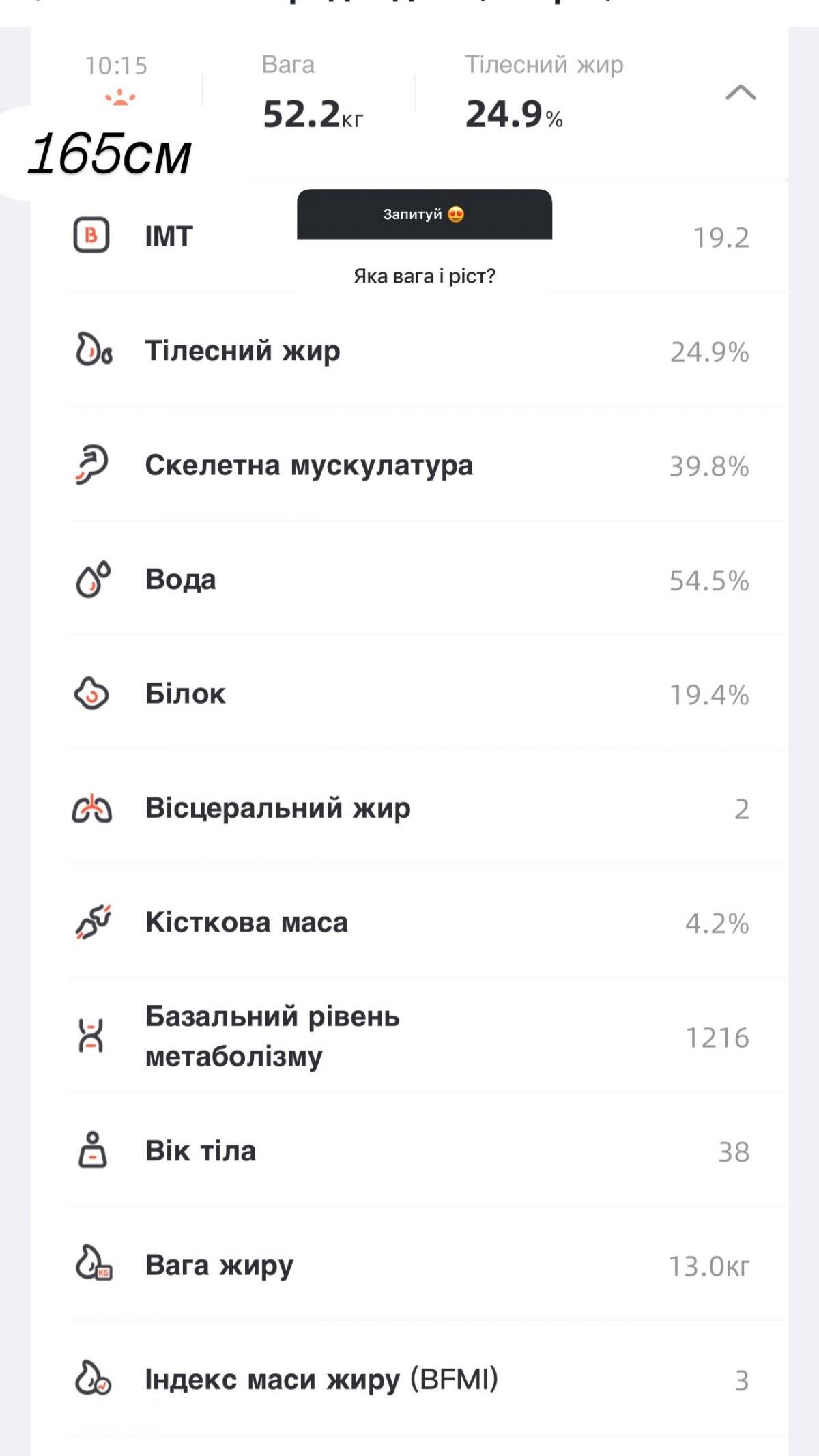Tap the Вік тіла body icon
This screenshot has width=819, height=1456.
click(92, 1150)
